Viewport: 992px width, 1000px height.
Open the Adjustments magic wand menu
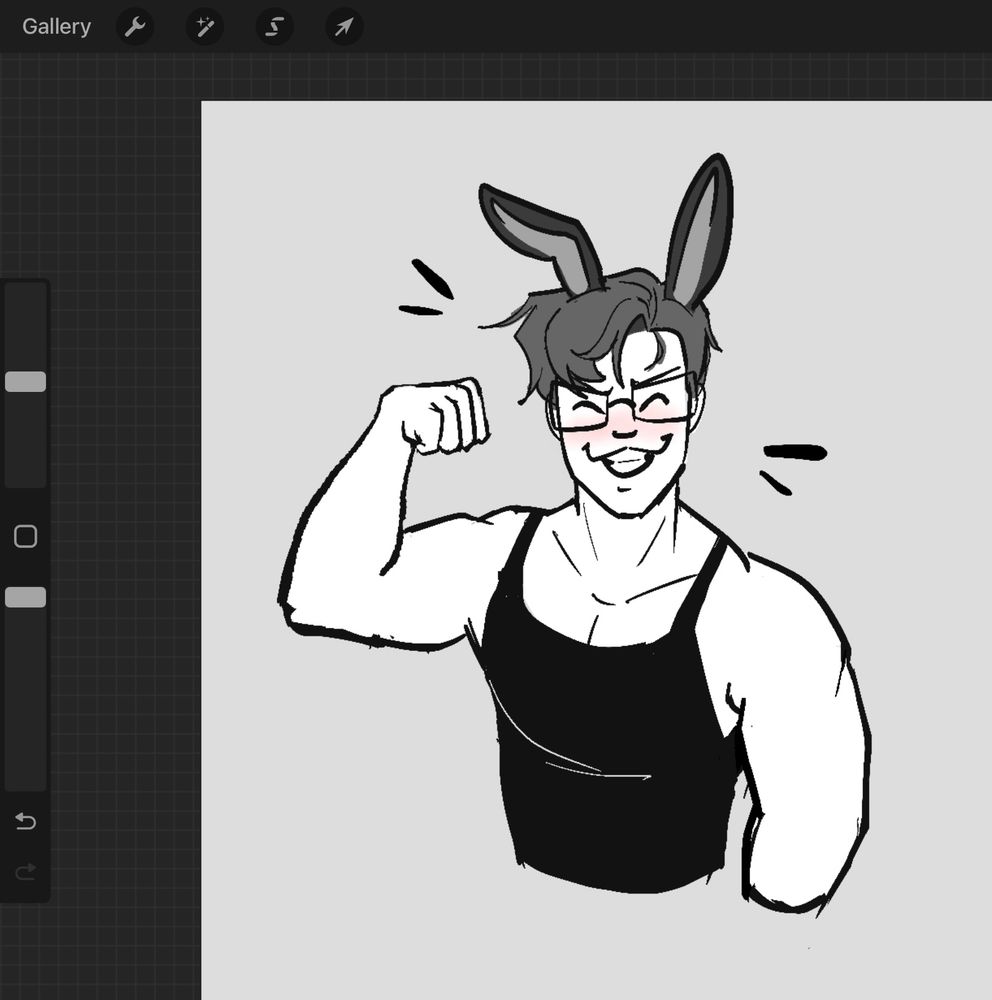coord(204,27)
